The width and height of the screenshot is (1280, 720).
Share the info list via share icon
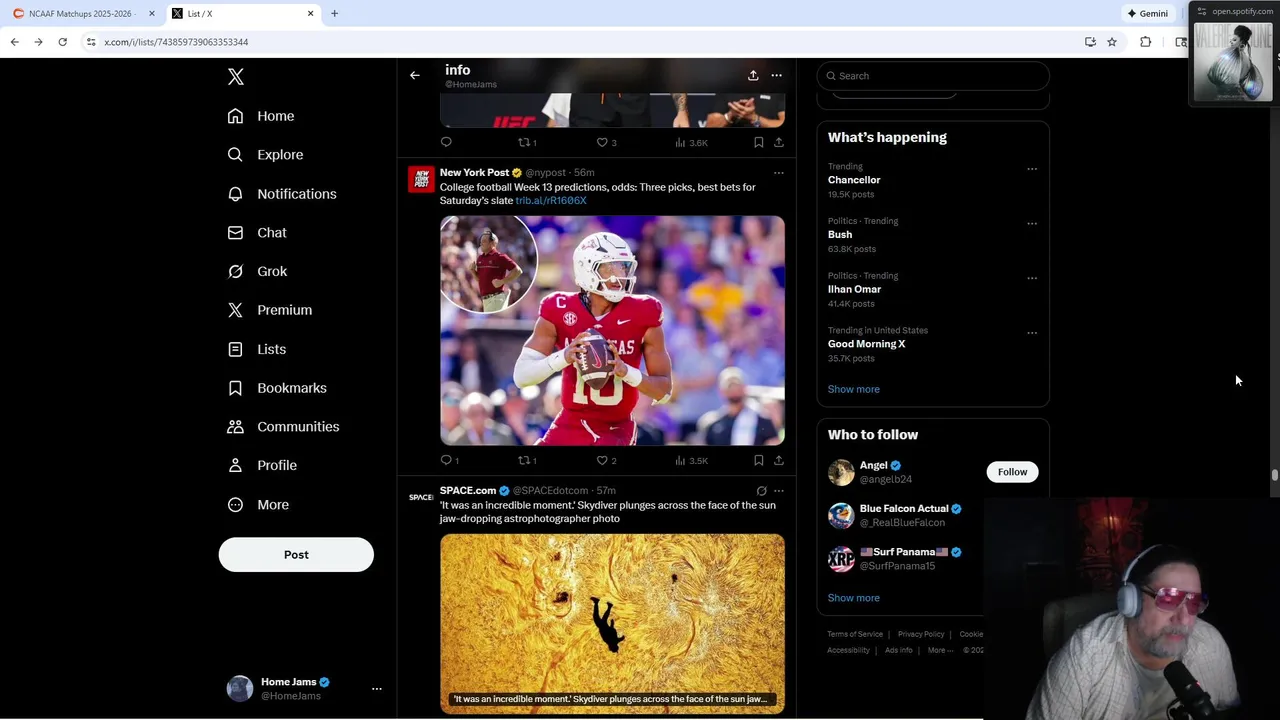point(753,76)
